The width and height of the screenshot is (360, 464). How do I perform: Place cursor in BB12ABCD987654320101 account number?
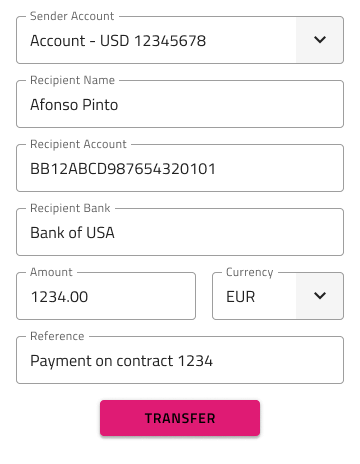pos(123,169)
